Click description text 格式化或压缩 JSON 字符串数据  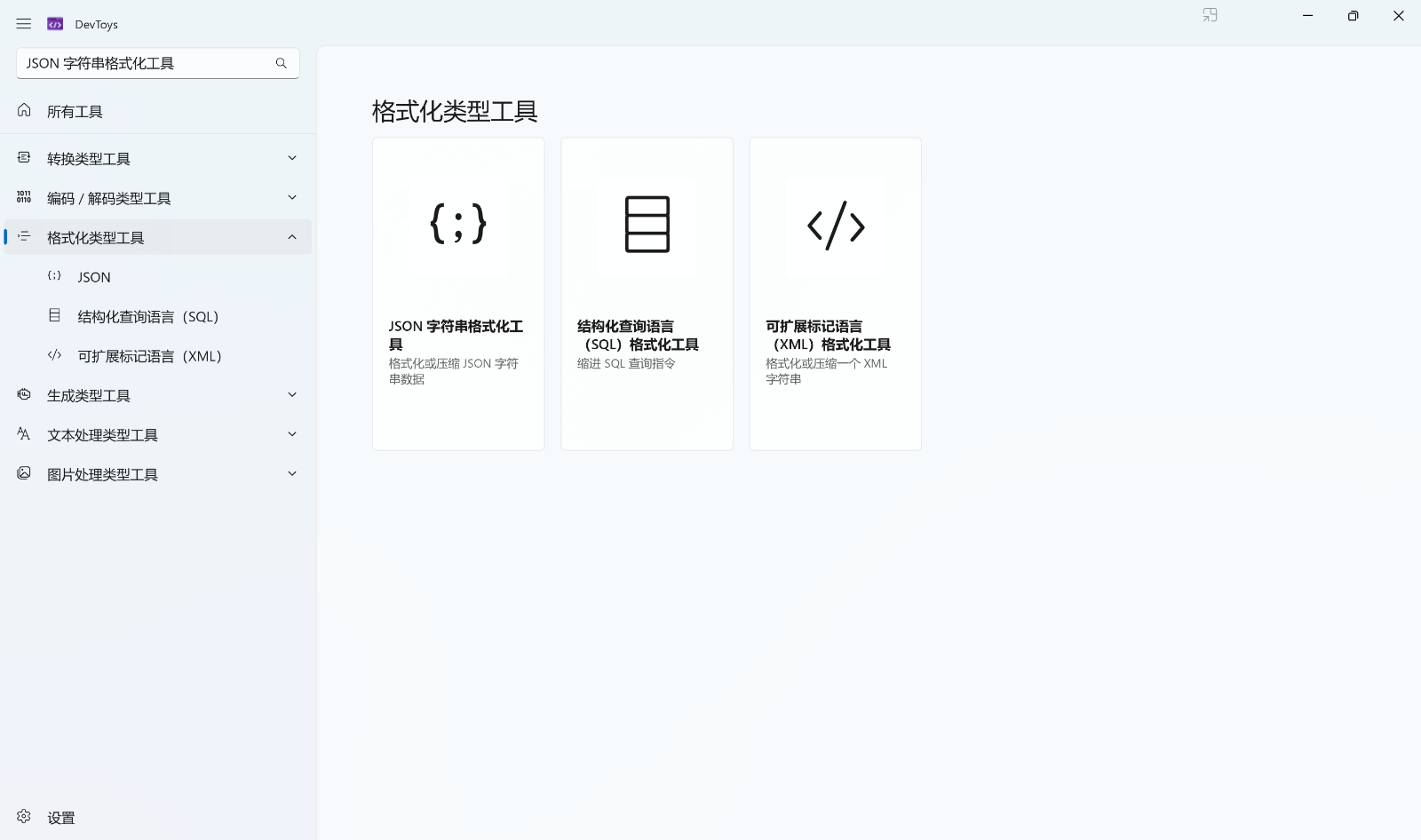[454, 371]
